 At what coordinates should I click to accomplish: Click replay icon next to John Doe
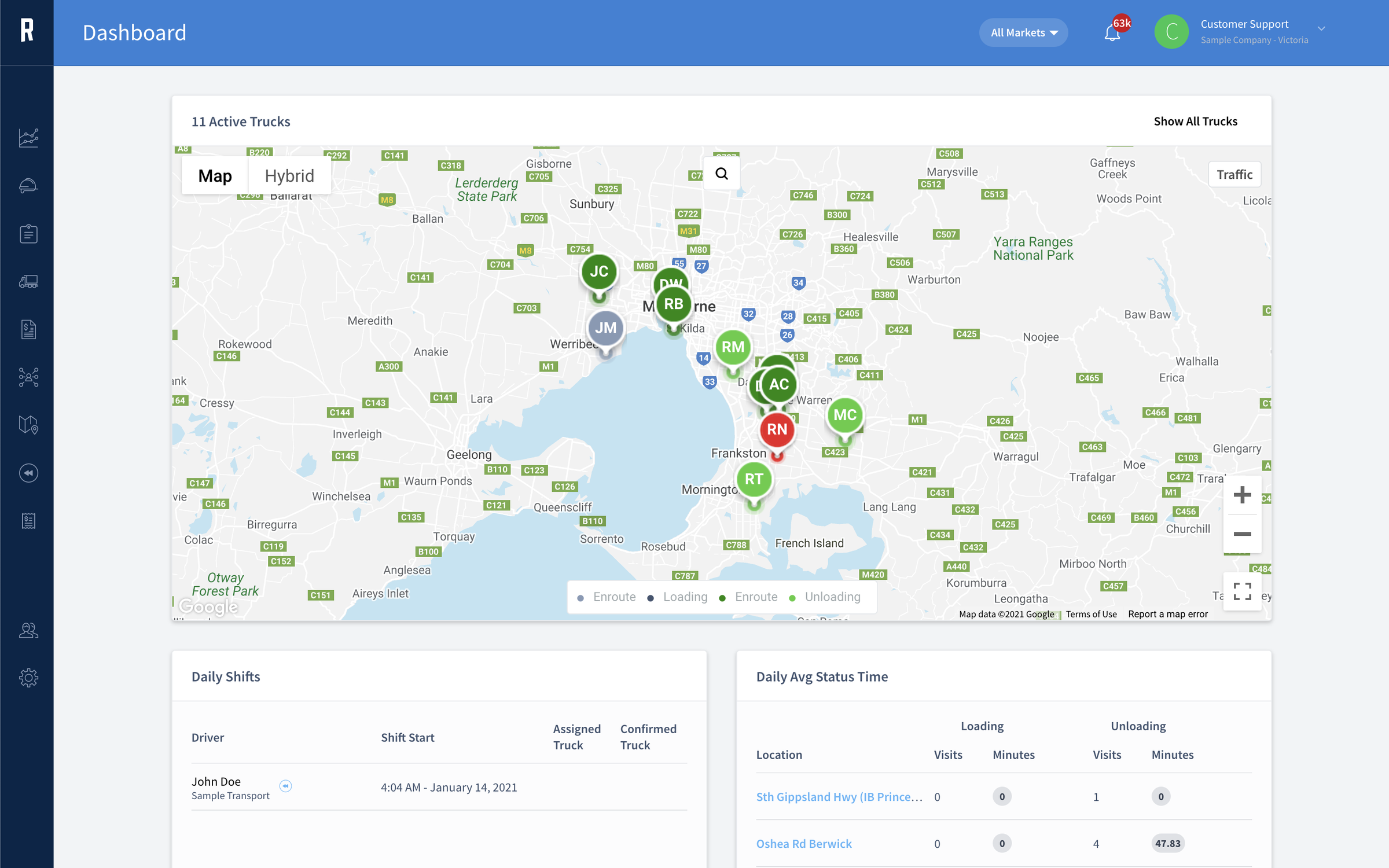[285, 786]
